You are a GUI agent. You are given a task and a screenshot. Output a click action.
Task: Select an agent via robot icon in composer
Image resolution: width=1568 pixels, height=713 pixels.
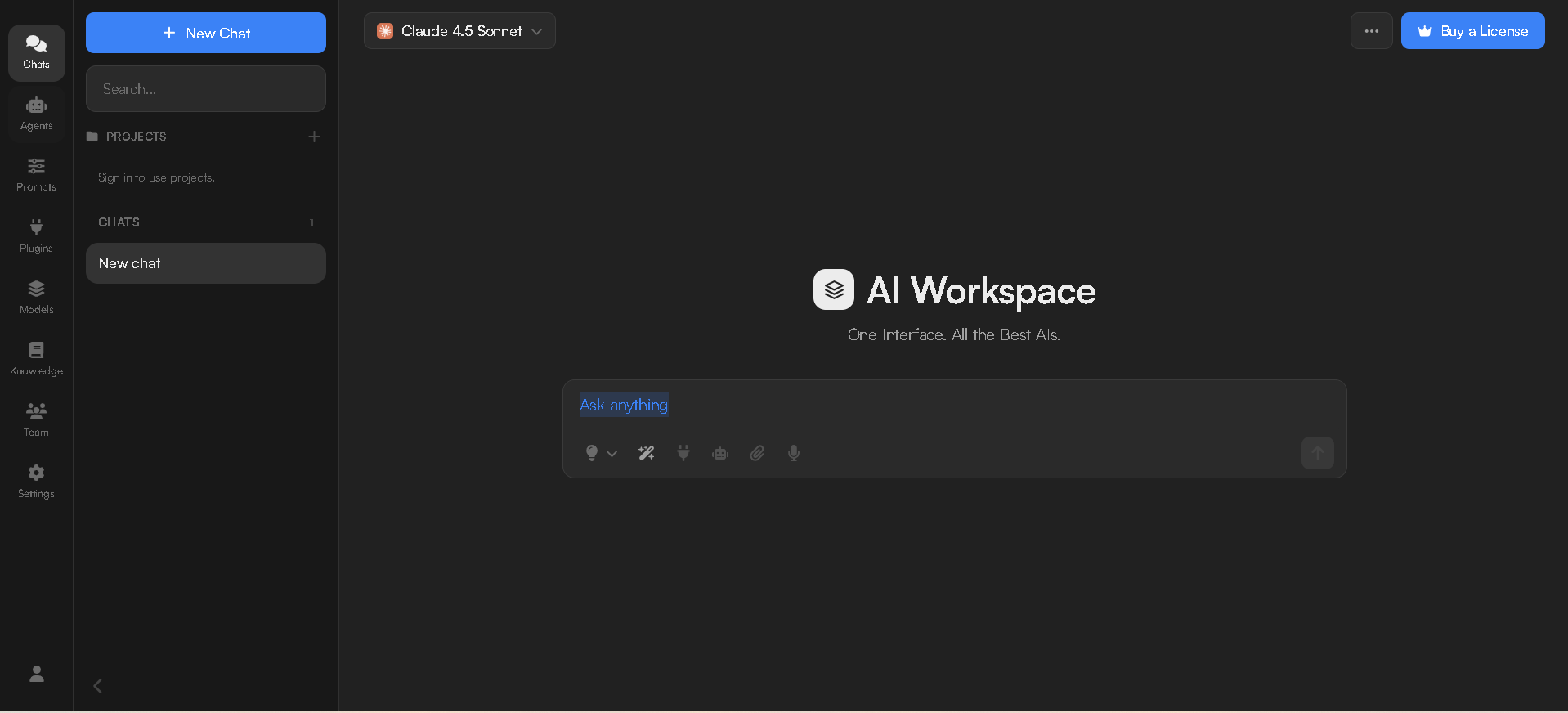pos(720,453)
